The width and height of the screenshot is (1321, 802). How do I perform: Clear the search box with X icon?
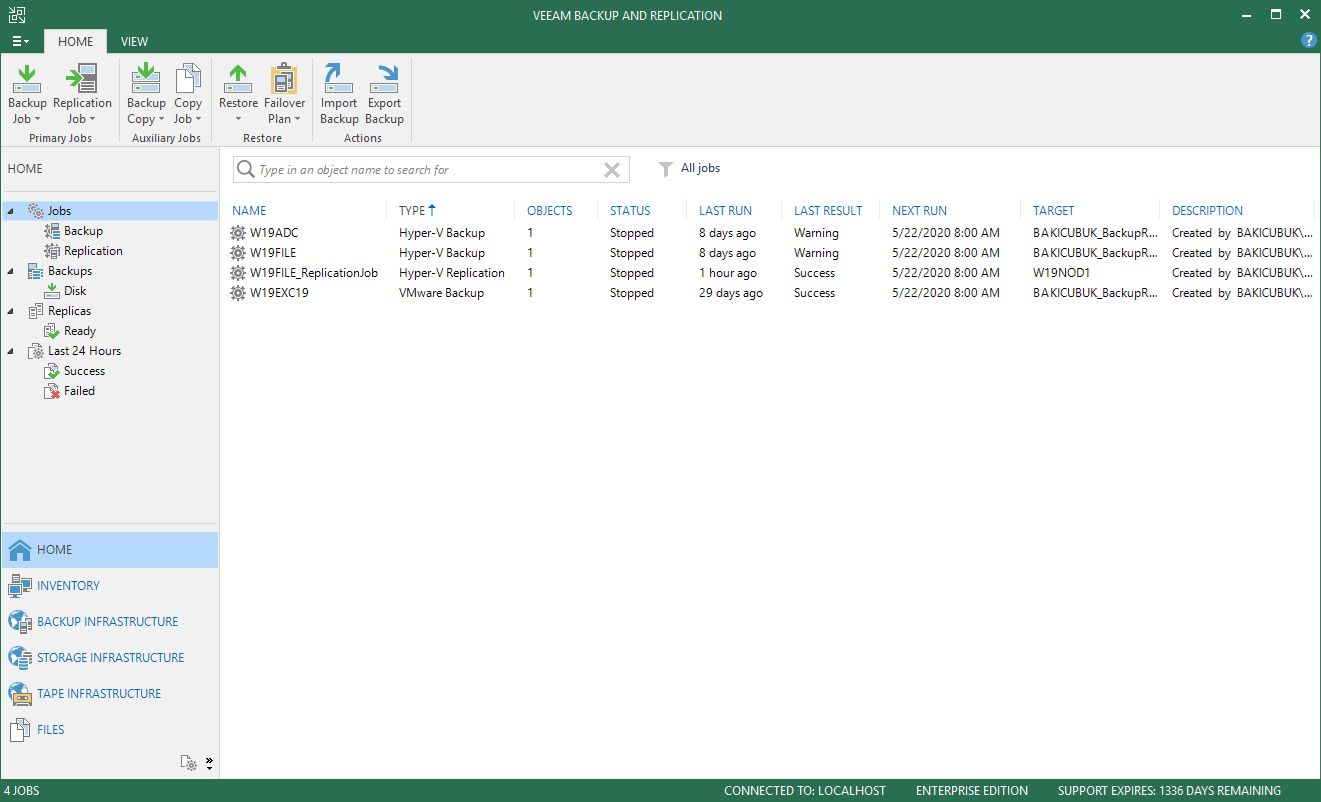click(x=612, y=170)
